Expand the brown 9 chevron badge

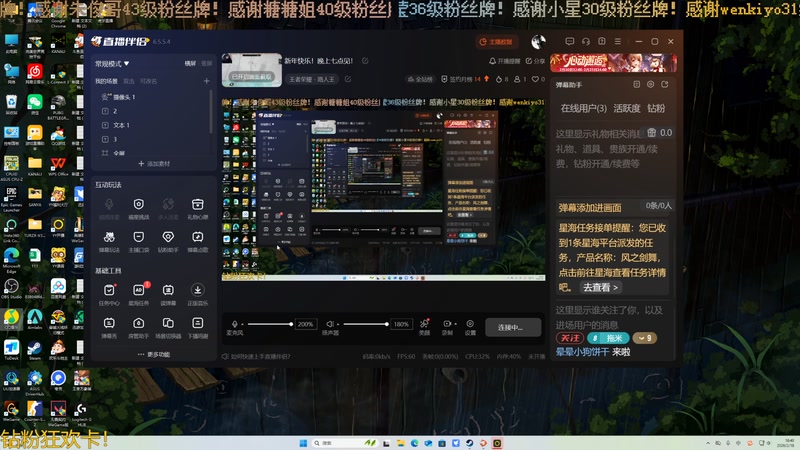tap(645, 338)
